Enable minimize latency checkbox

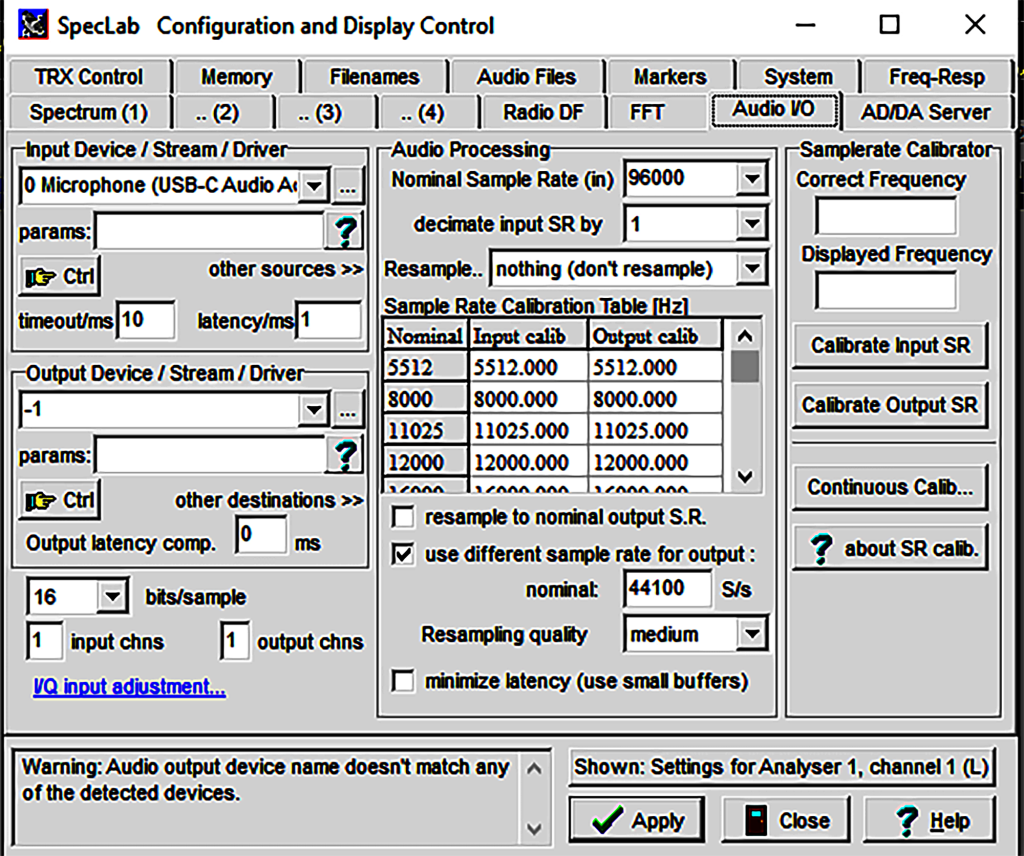click(404, 682)
